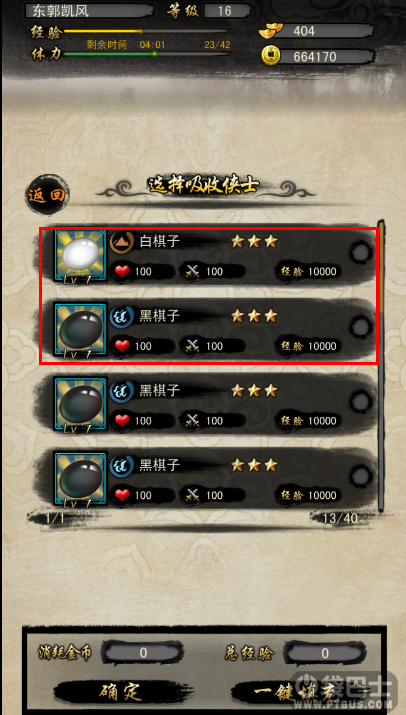Click the 确定 confirm button
The height and width of the screenshot is (715, 406).
tap(122, 692)
